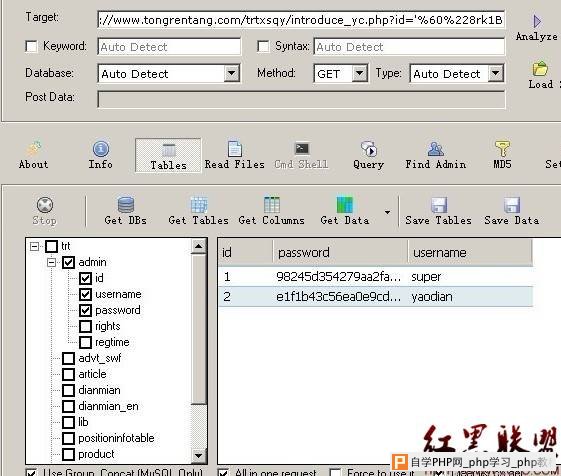This screenshot has width=561, height=476.
Task: Click Save Tables button
Action: [x=439, y=211]
